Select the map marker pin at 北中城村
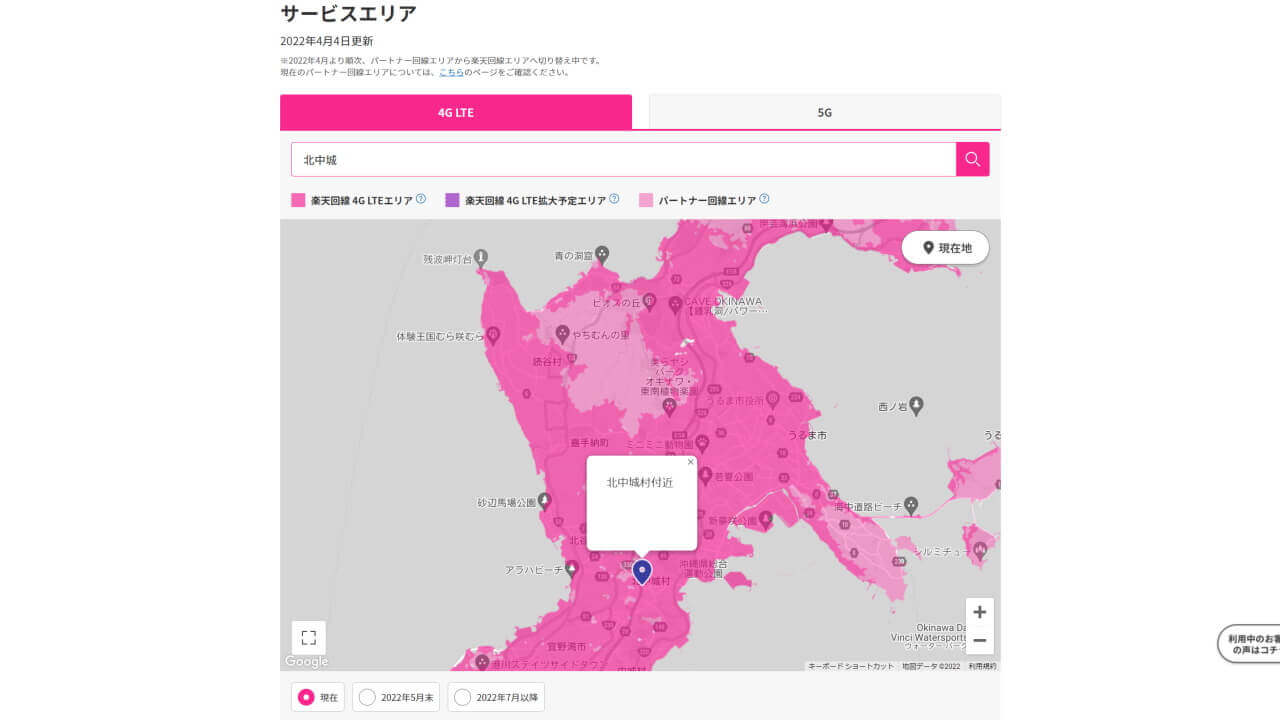Screen dimensions: 1280x720 click(641, 572)
